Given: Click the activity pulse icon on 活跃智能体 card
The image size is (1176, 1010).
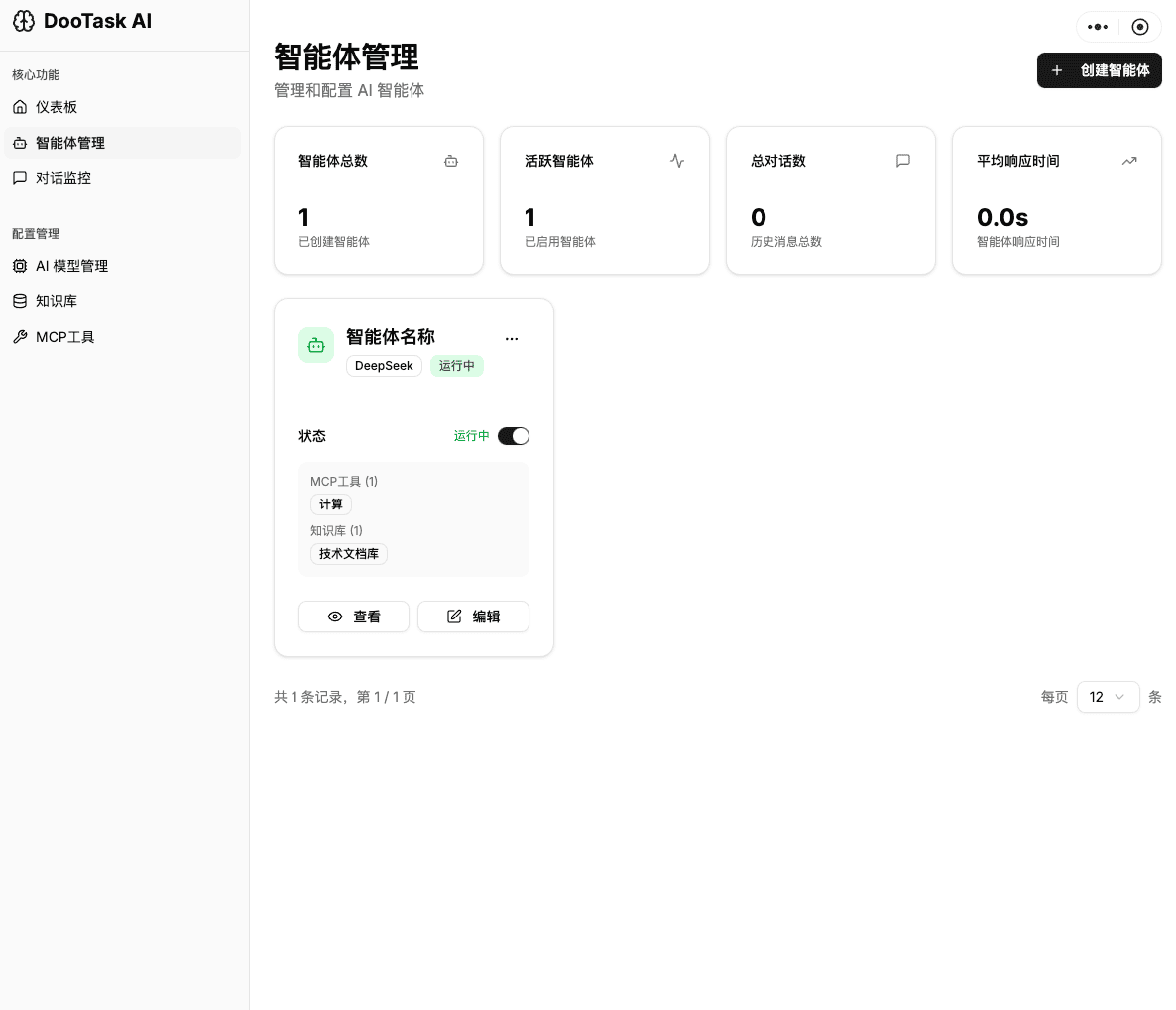Looking at the screenshot, I should (677, 161).
